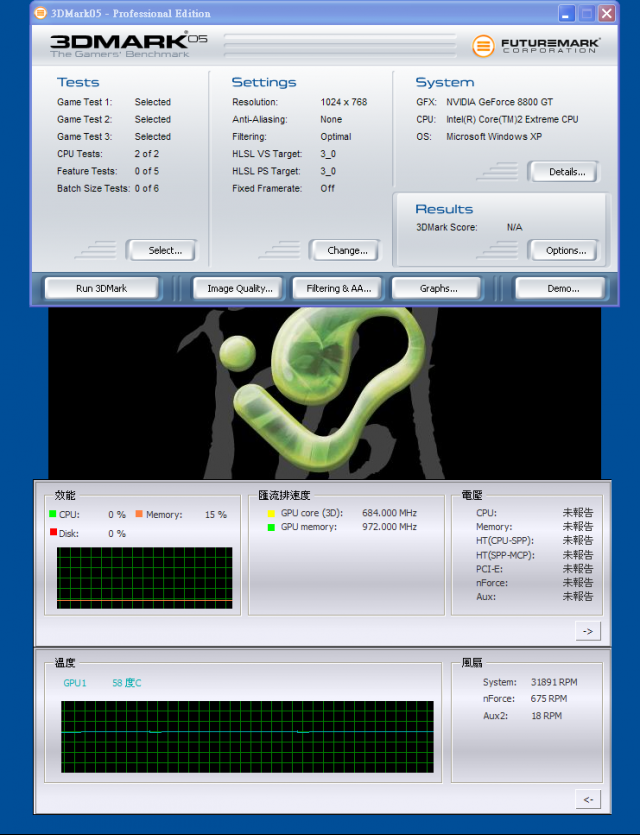
Task: Open the Filtering & AA tool
Action: (x=339, y=288)
